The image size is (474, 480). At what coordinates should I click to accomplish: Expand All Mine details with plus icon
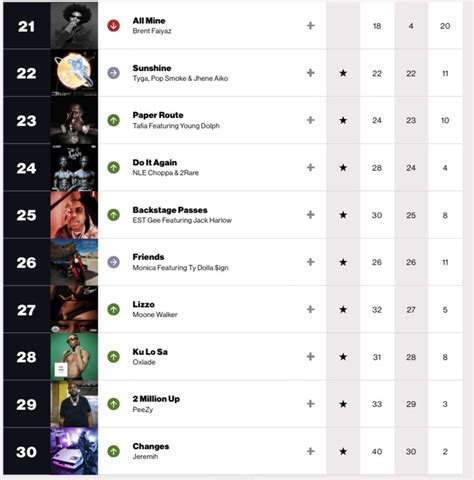click(310, 26)
